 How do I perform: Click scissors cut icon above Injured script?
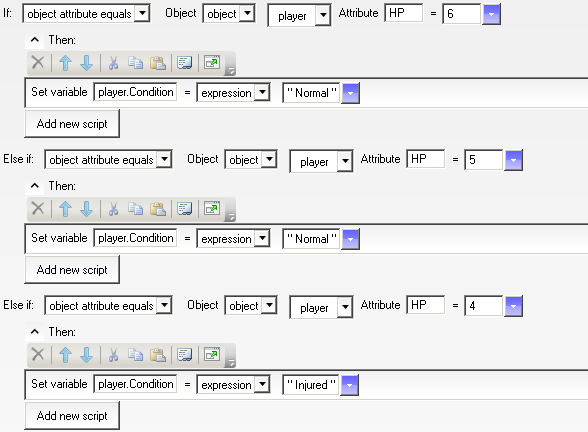pos(113,355)
